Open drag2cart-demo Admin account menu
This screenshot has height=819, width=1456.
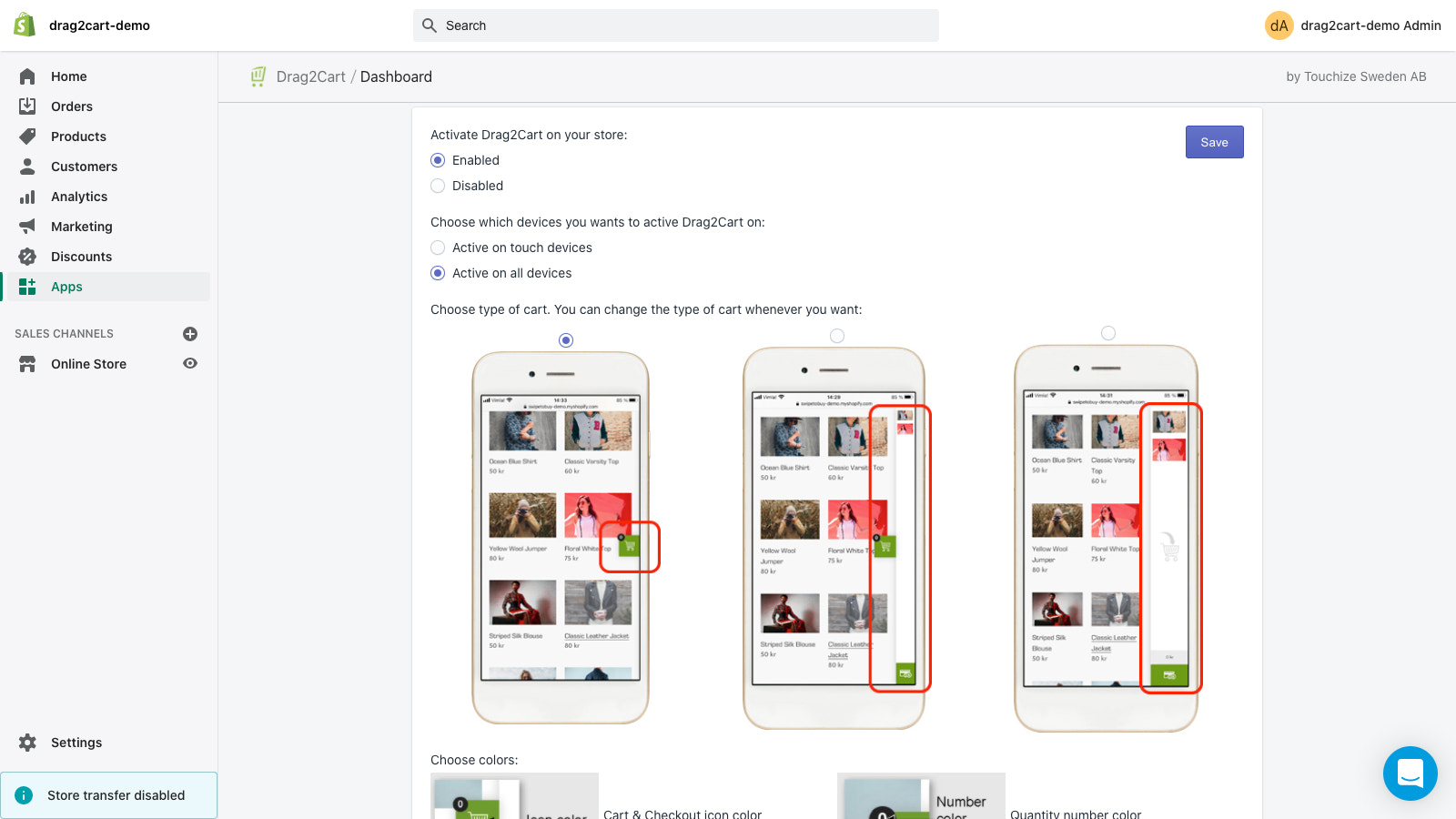[x=1353, y=25]
